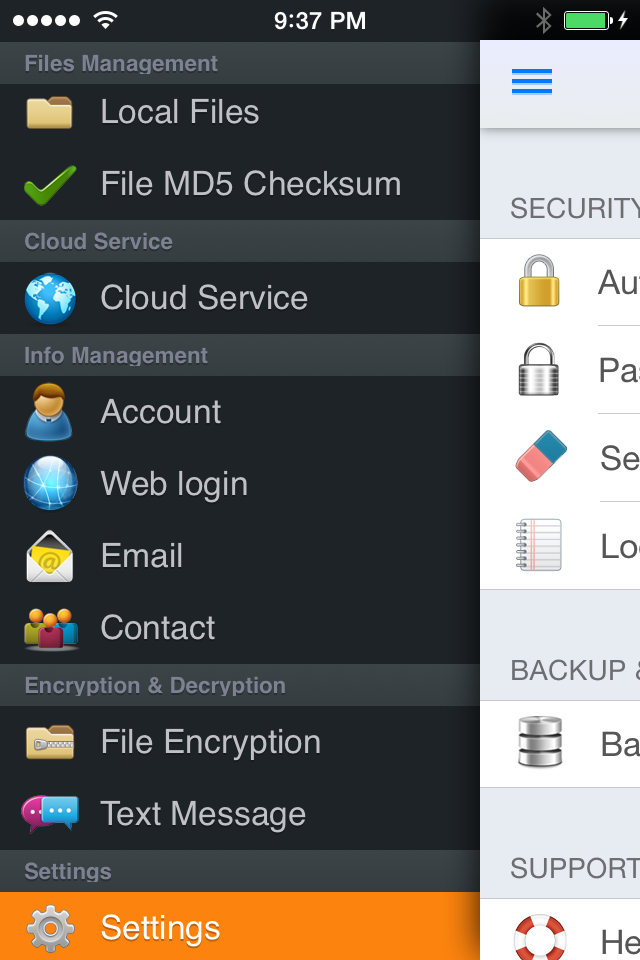Tap the eraser icon settings row
Screen dimensions: 640x960
tap(560, 458)
